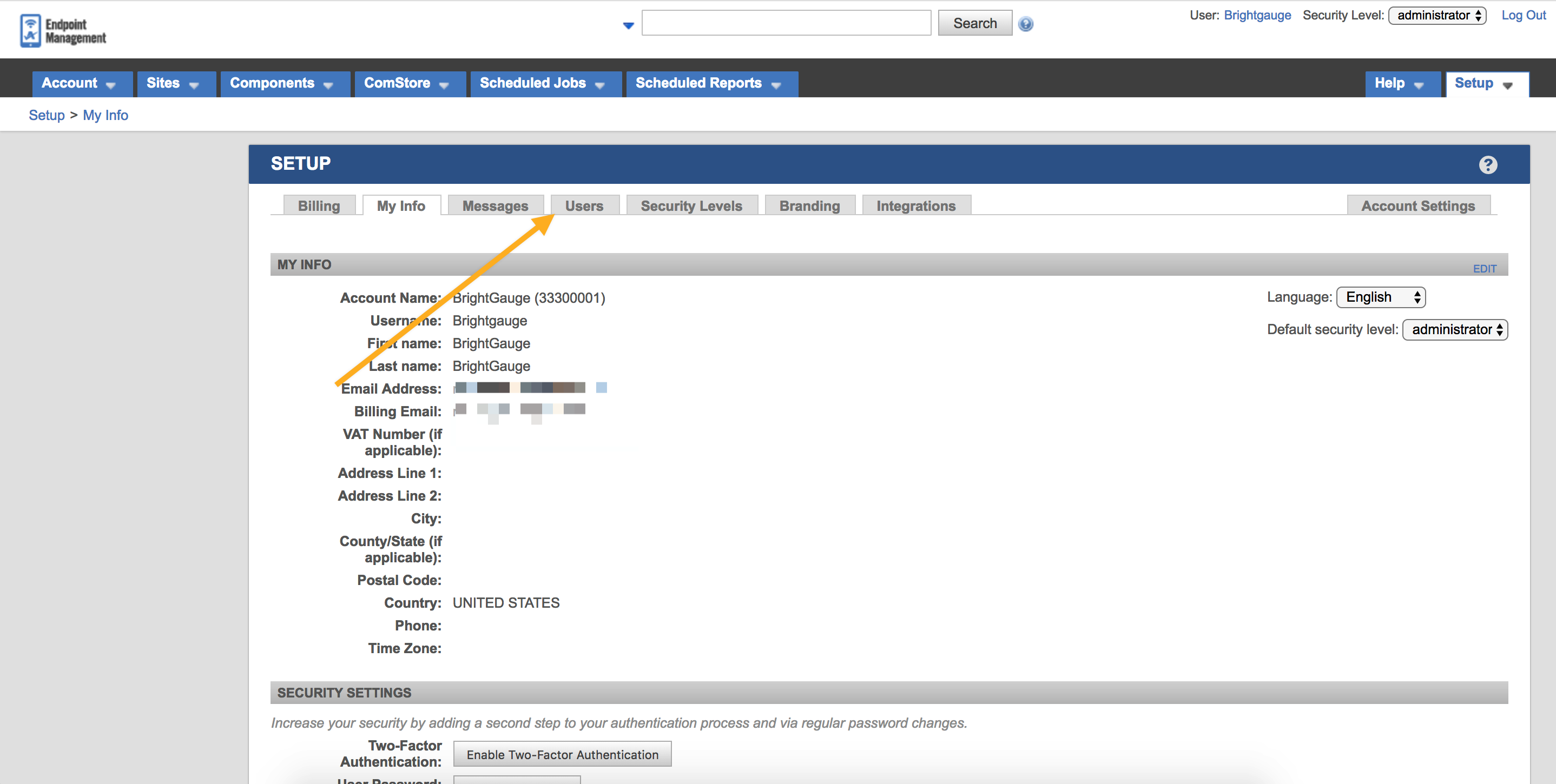Viewport: 1556px width, 784px height.
Task: Switch to the Messages tab
Action: coord(495,206)
